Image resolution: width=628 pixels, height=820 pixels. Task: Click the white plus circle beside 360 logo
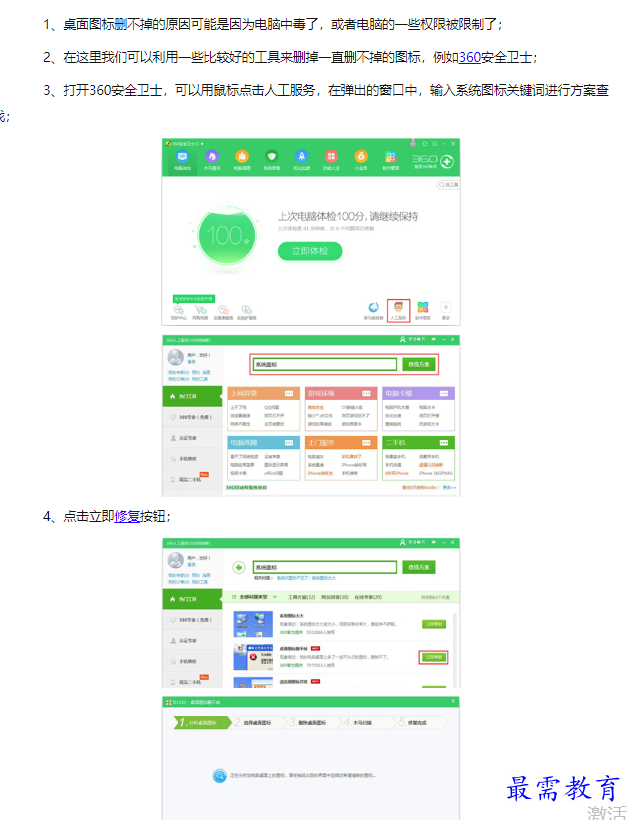(x=447, y=162)
